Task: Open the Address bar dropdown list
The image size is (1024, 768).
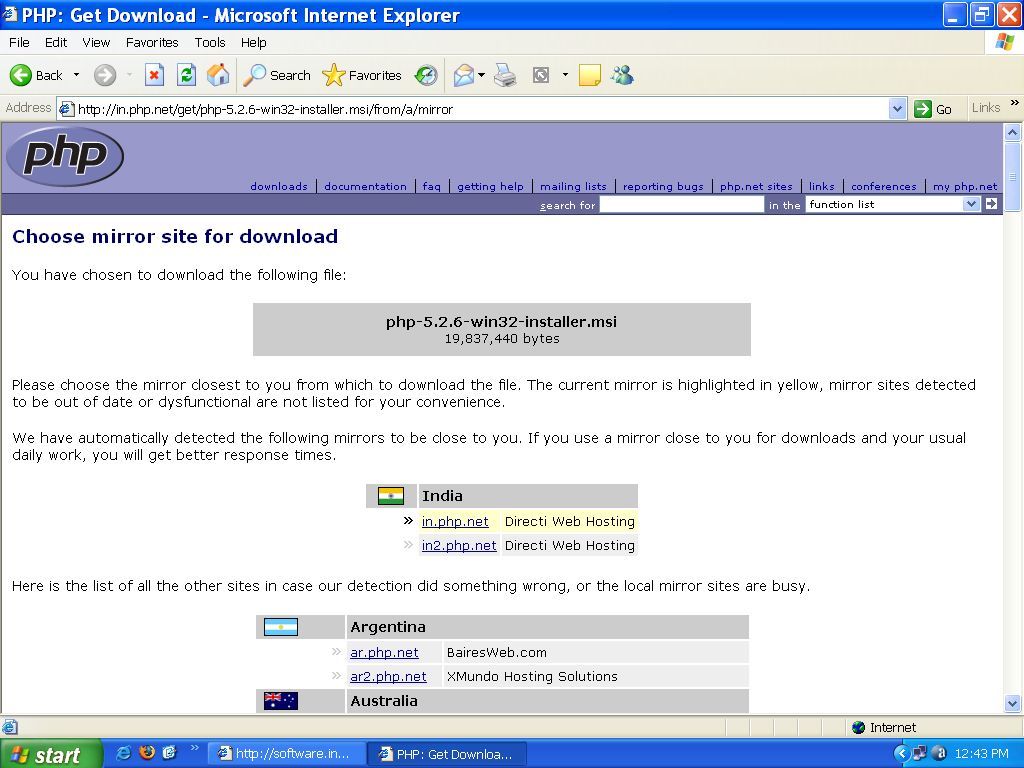Action: [898, 108]
